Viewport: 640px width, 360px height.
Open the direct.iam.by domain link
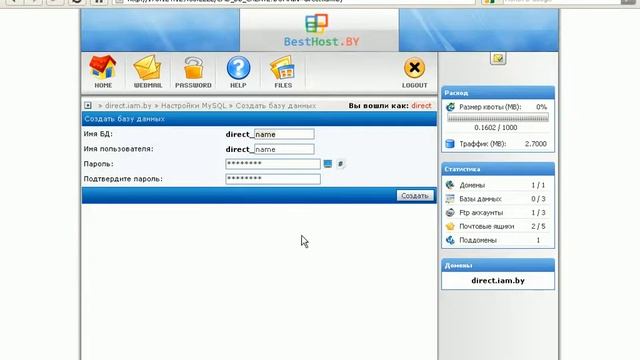[498, 280]
